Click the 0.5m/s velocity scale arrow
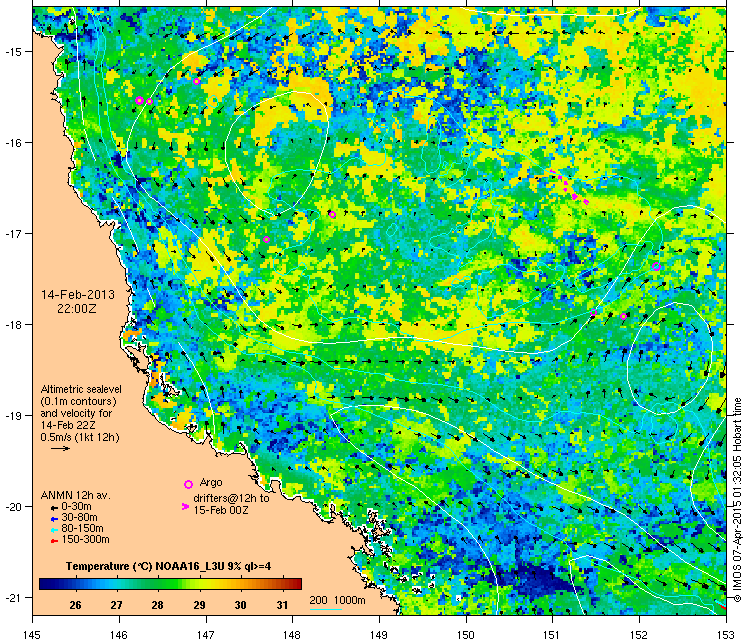Image resolution: width=750 pixels, height=640 pixels. pyautogui.click(x=61, y=448)
